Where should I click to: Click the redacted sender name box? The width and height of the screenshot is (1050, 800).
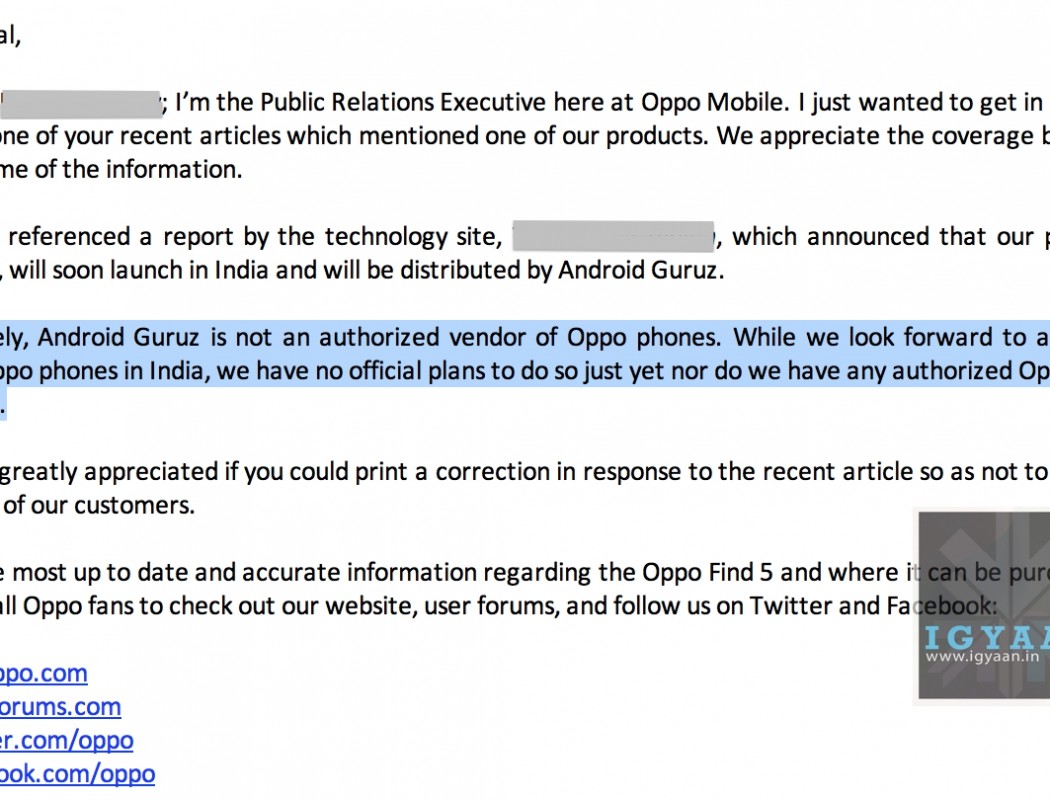pos(81,103)
